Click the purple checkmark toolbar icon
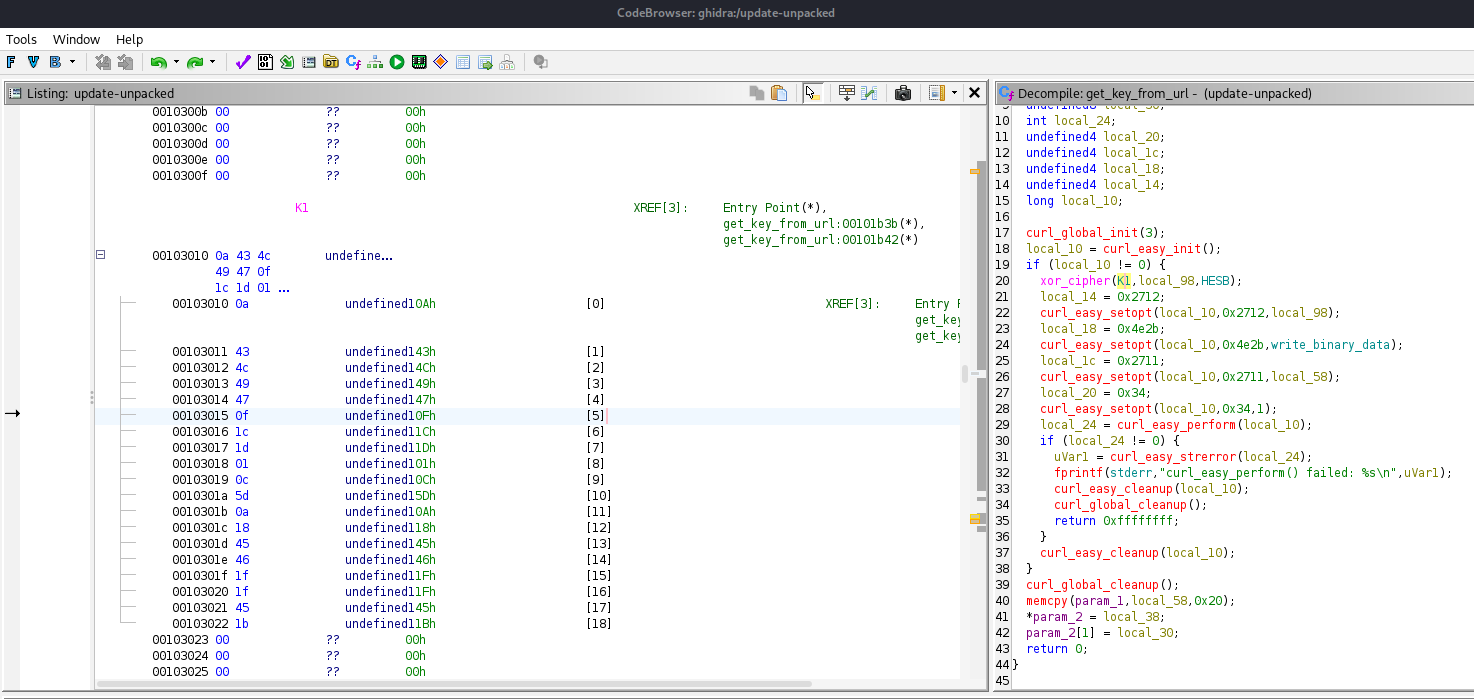 coord(243,62)
